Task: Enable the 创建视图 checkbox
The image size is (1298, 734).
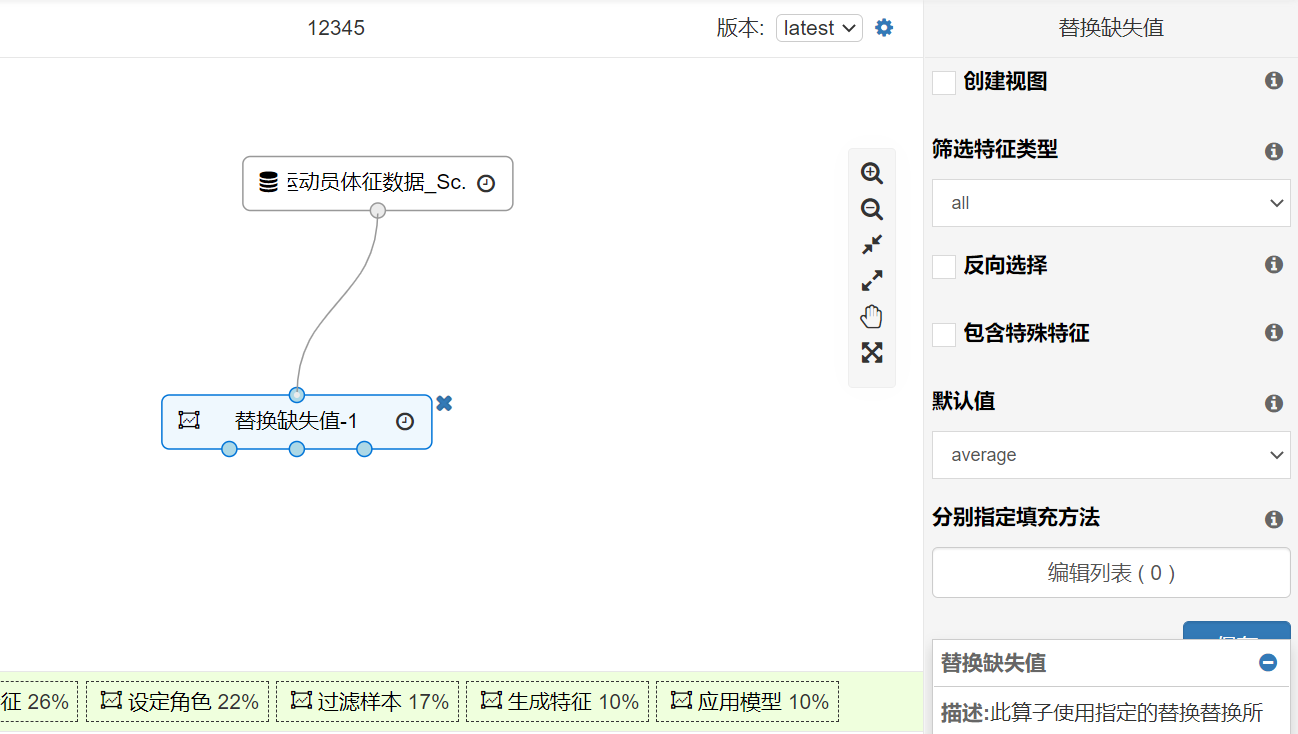Action: (x=944, y=83)
